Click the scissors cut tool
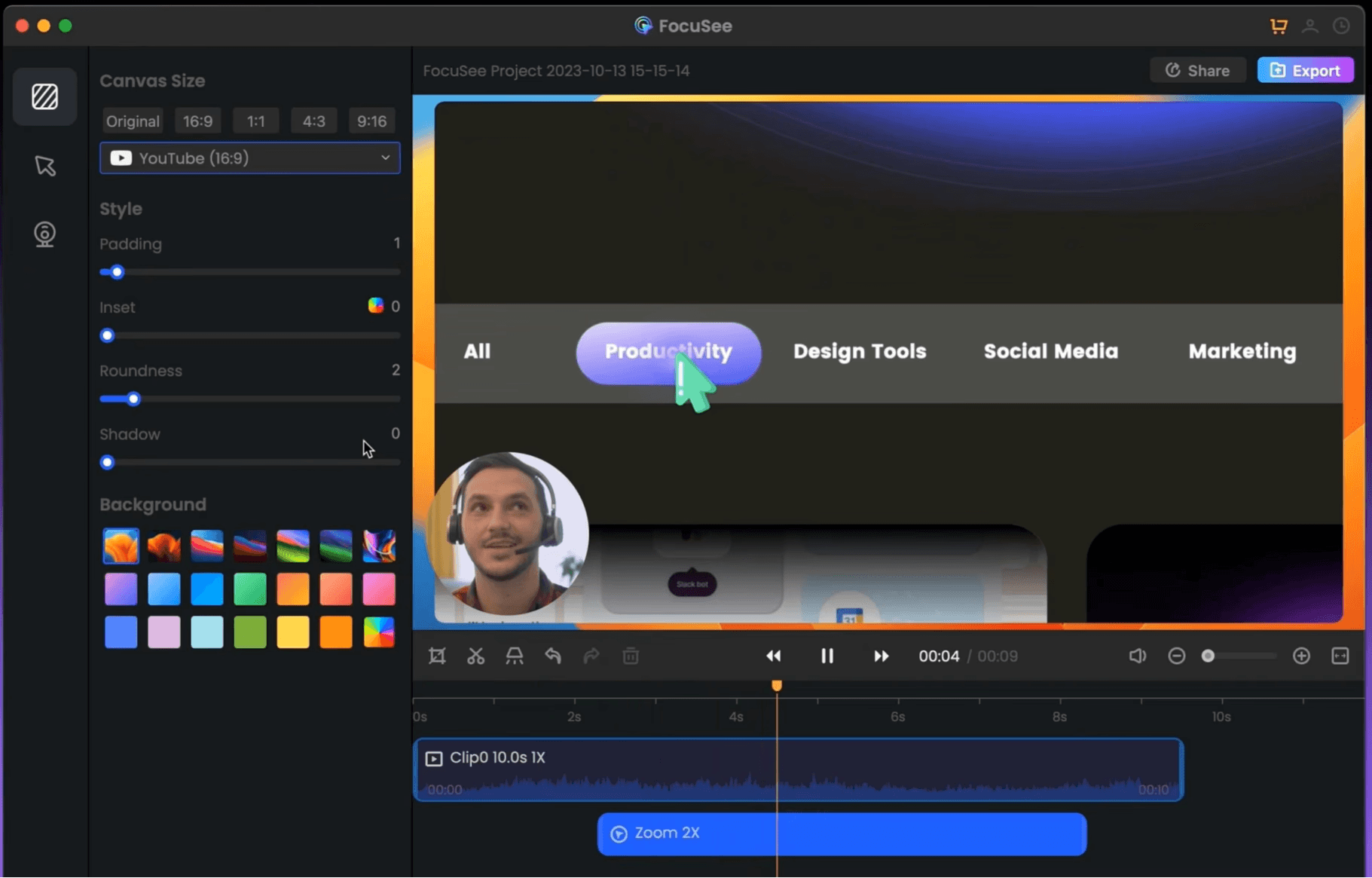1372x878 pixels. [x=475, y=656]
